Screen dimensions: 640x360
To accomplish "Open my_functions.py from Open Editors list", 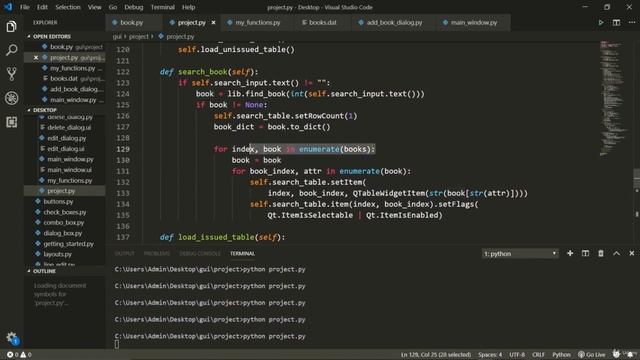I will (65, 68).
